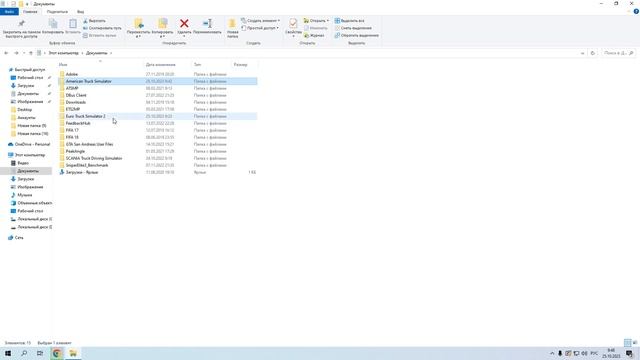Open the notification center icon
640x360 pixels.
point(629,353)
